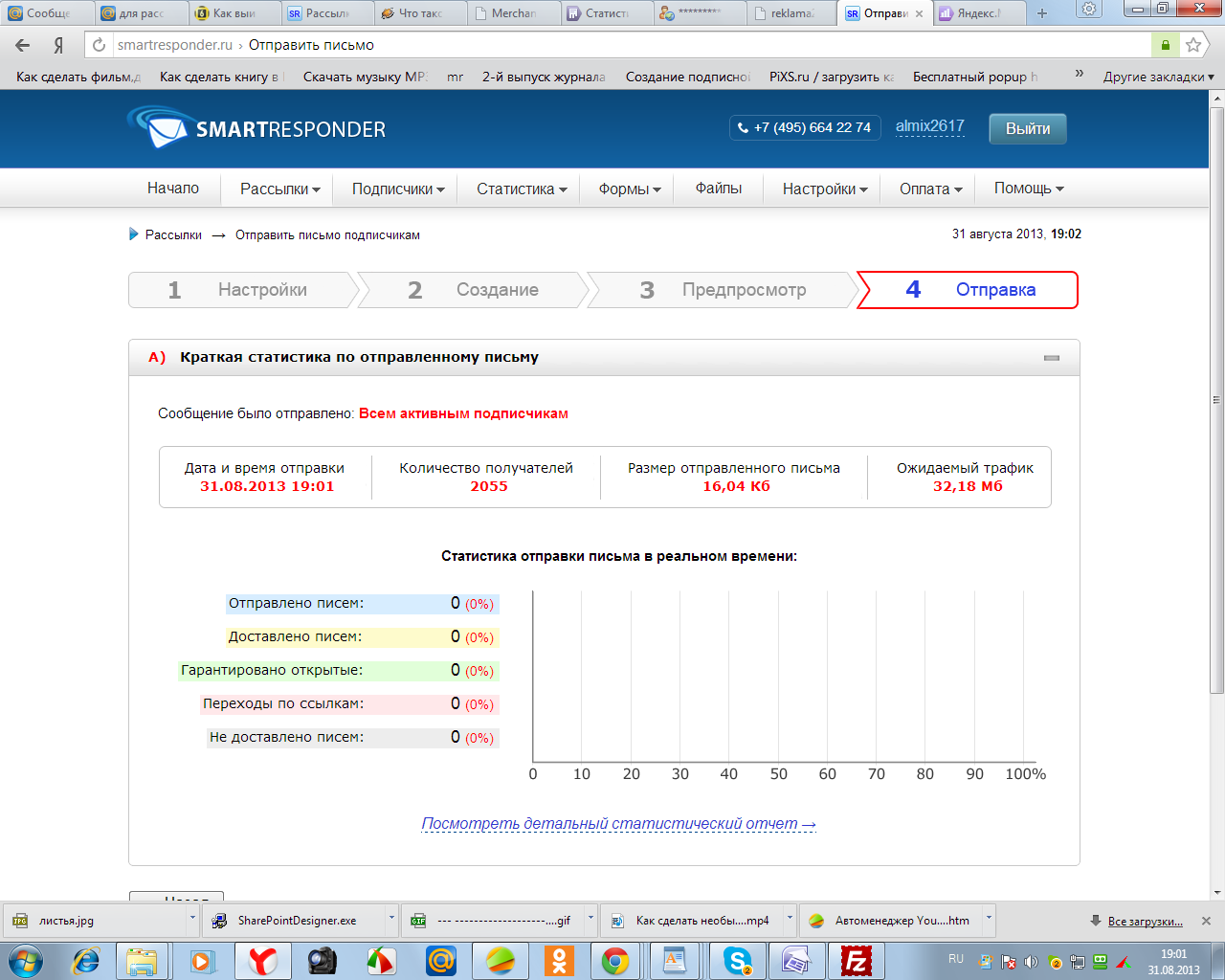Click the Yandex 'Я' home button
The height and width of the screenshot is (980, 1225).
[x=58, y=45]
